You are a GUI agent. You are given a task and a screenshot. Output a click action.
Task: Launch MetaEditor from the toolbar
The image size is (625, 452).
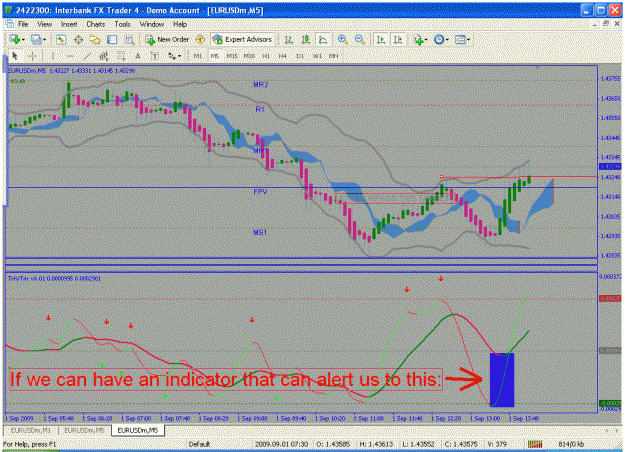(200, 39)
